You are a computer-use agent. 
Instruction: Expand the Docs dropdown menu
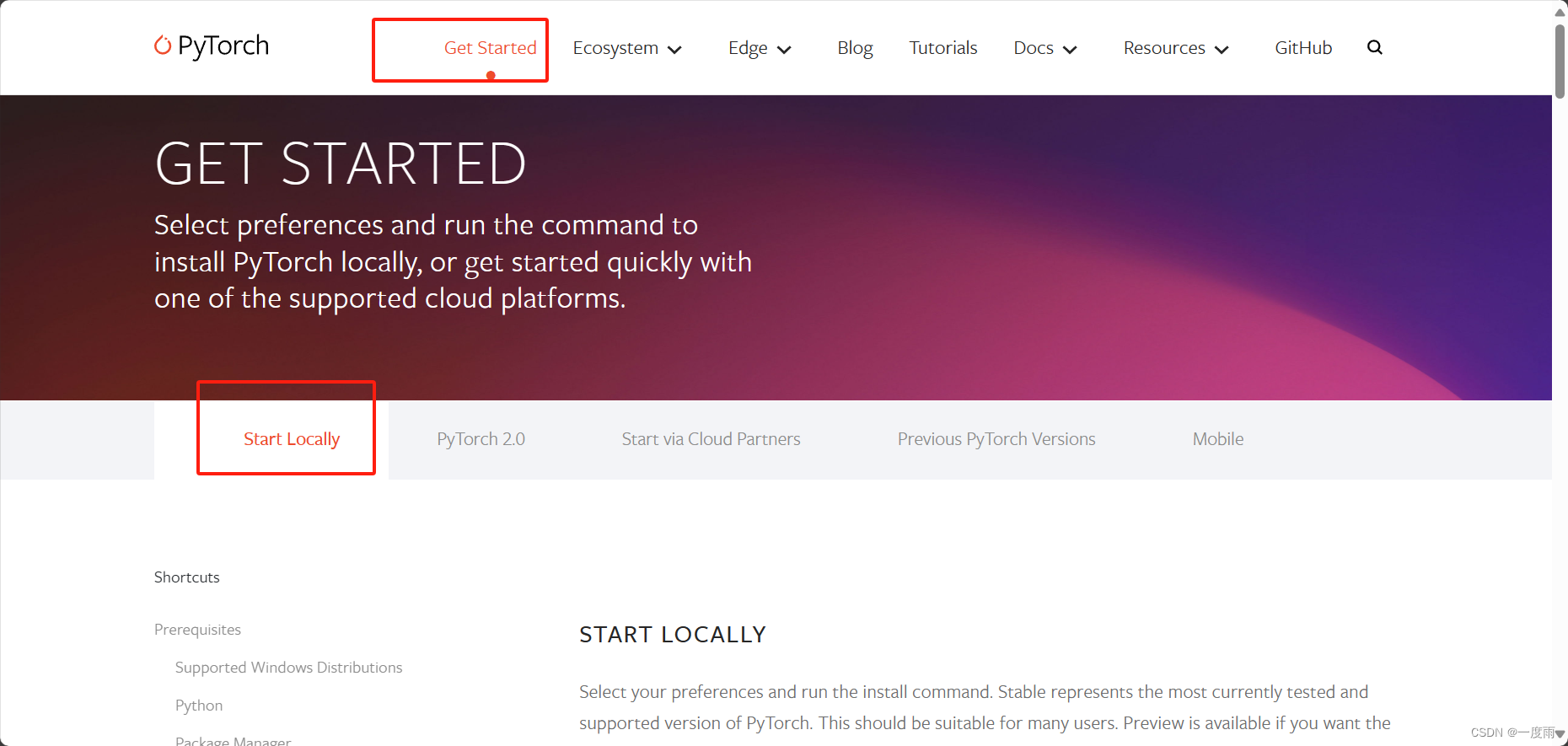tap(1045, 48)
